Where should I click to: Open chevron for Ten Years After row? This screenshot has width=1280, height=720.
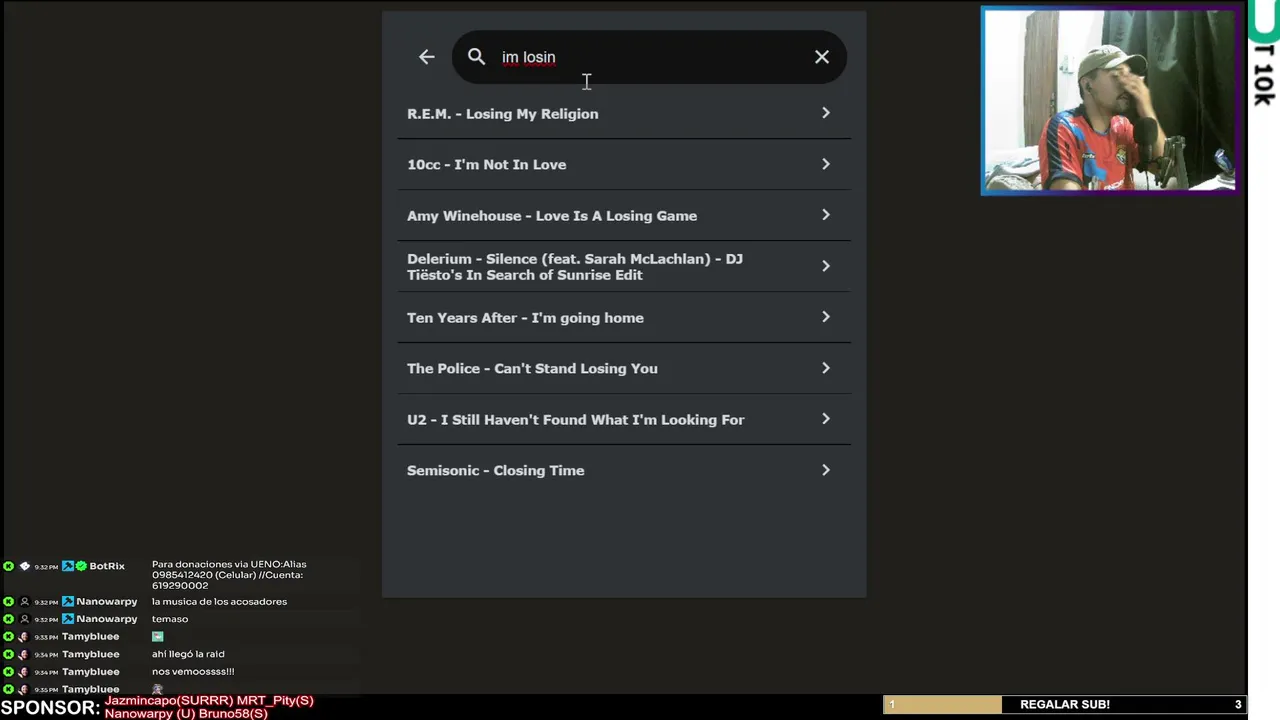tap(826, 317)
